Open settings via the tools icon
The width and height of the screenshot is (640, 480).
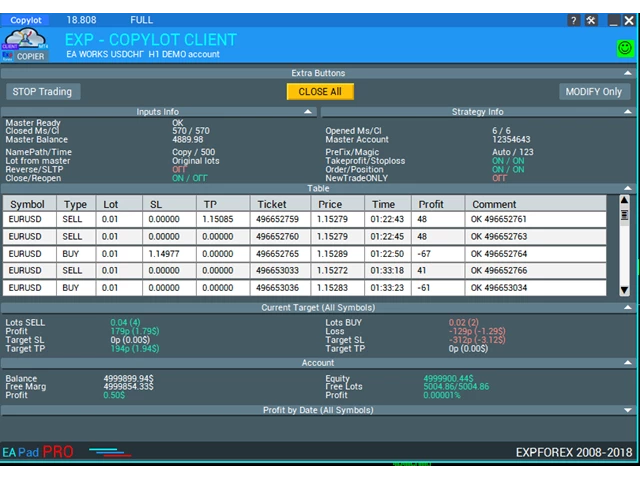point(591,20)
